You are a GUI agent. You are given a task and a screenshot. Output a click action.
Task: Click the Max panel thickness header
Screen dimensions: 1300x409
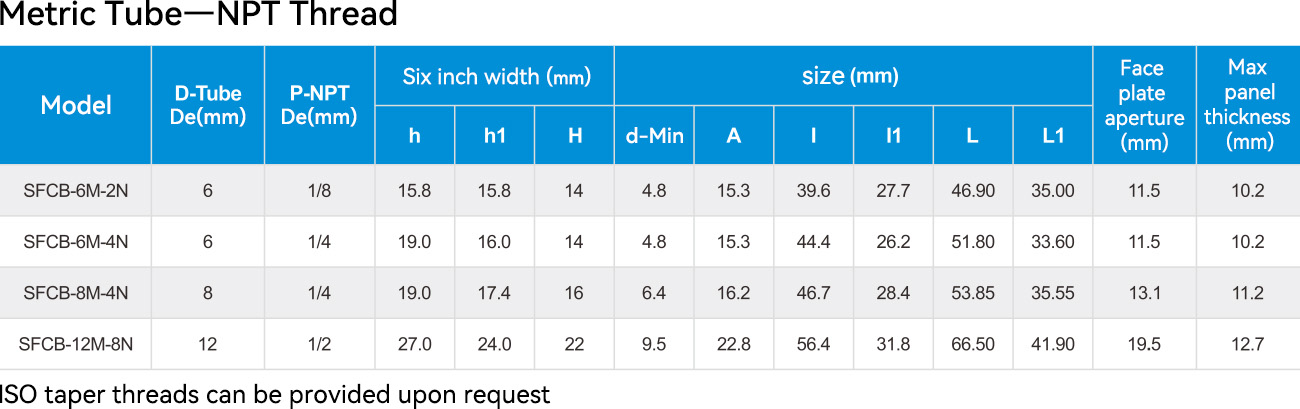1248,105
